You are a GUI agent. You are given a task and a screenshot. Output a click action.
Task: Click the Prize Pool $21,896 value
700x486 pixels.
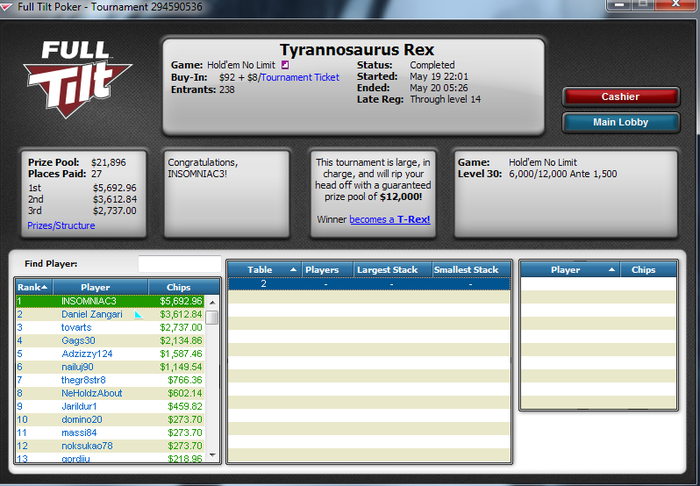[108, 162]
